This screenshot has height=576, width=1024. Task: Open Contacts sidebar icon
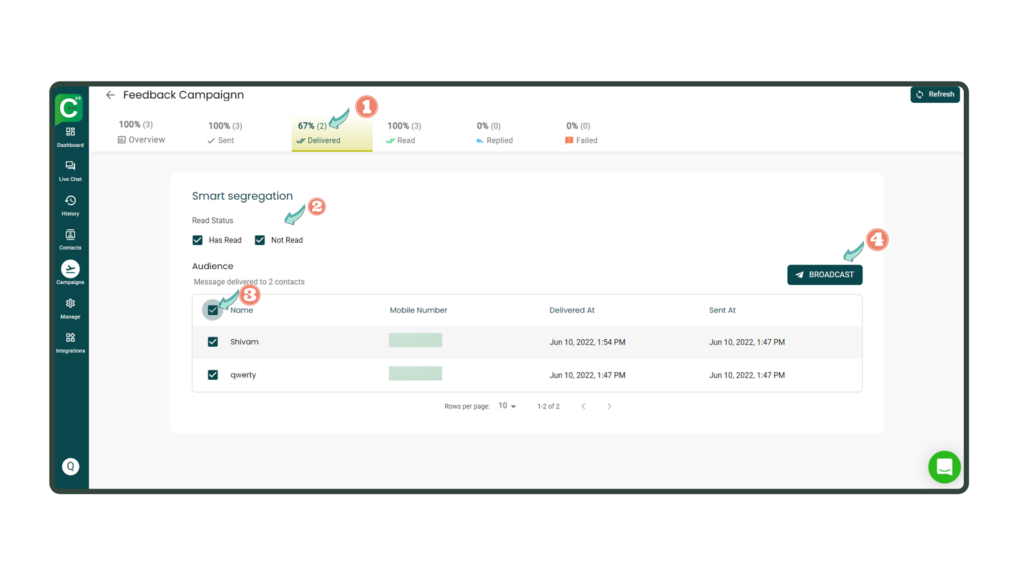click(70, 239)
